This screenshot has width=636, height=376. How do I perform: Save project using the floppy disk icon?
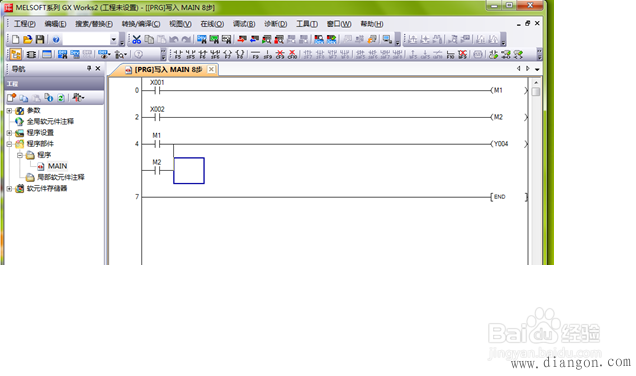point(40,39)
